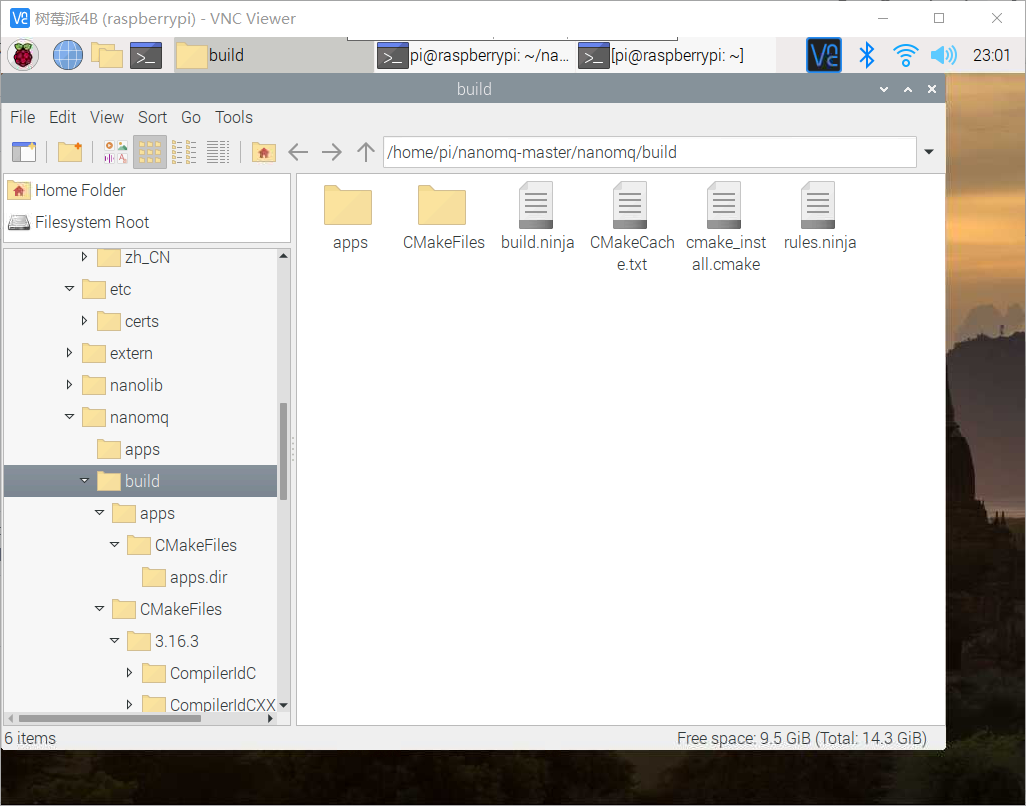Open the View menu

click(107, 117)
